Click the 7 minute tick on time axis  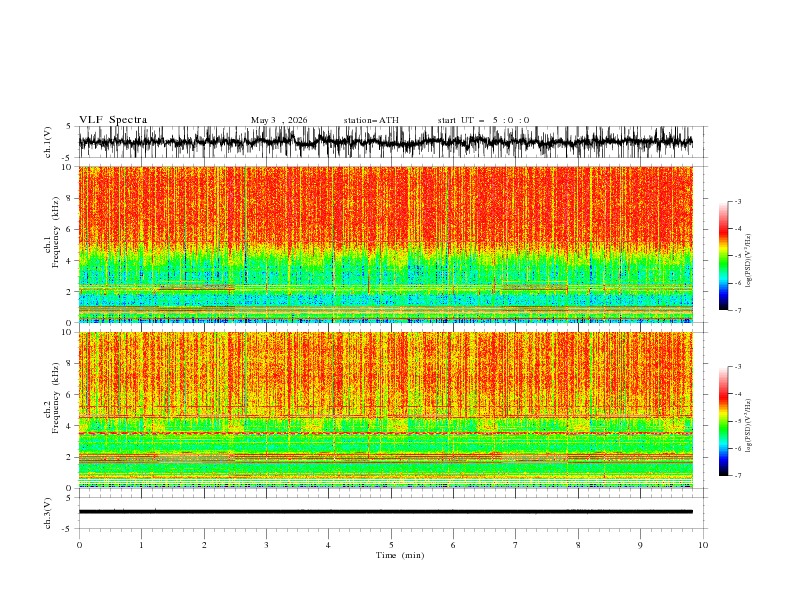point(516,545)
